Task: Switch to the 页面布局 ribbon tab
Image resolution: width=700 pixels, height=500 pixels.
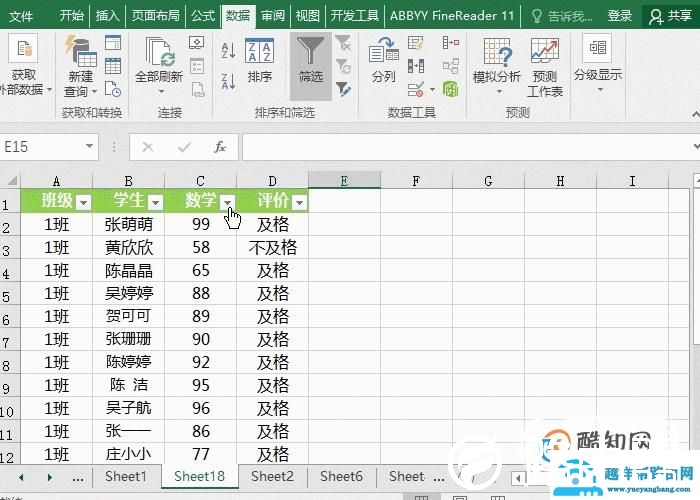Action: tap(155, 16)
